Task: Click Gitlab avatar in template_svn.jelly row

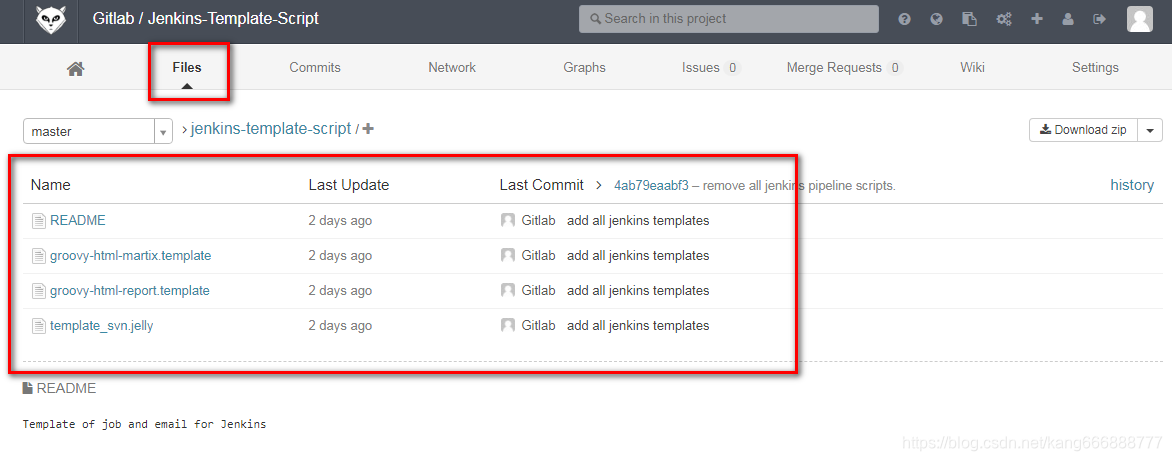Action: pos(508,325)
